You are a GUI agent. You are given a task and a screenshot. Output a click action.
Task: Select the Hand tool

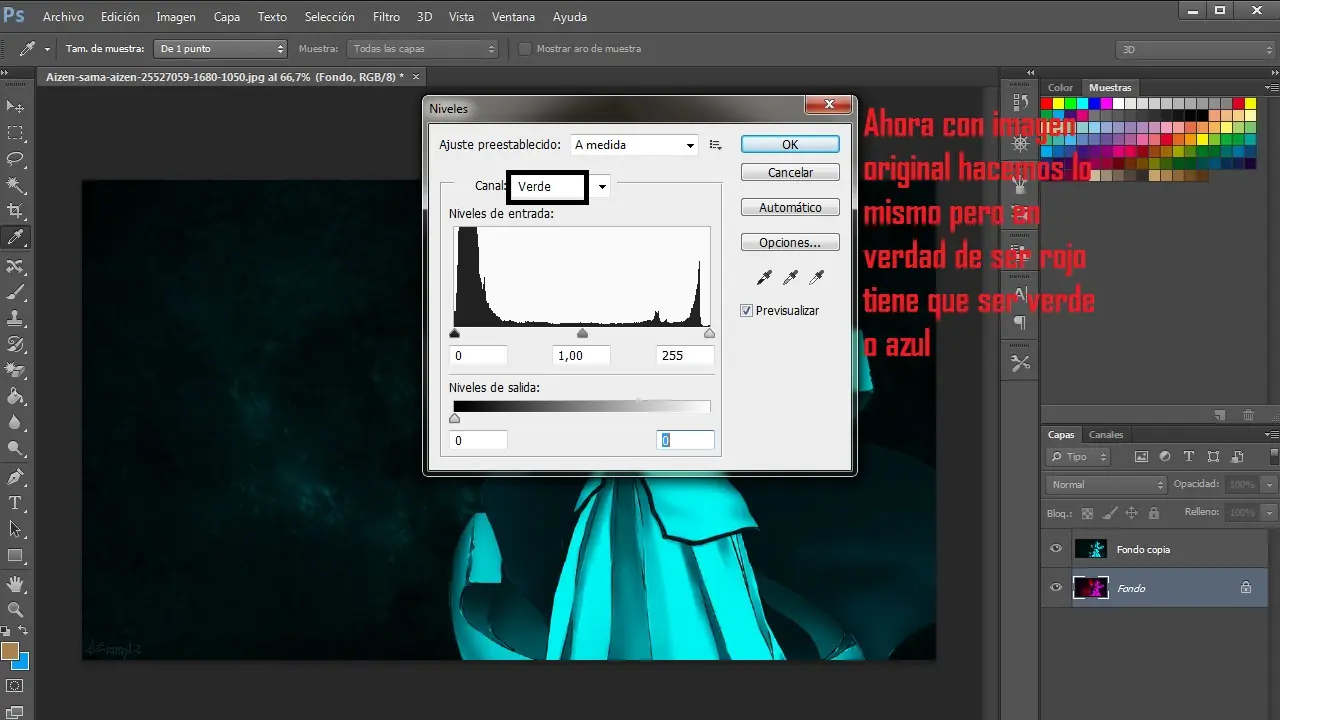point(16,583)
